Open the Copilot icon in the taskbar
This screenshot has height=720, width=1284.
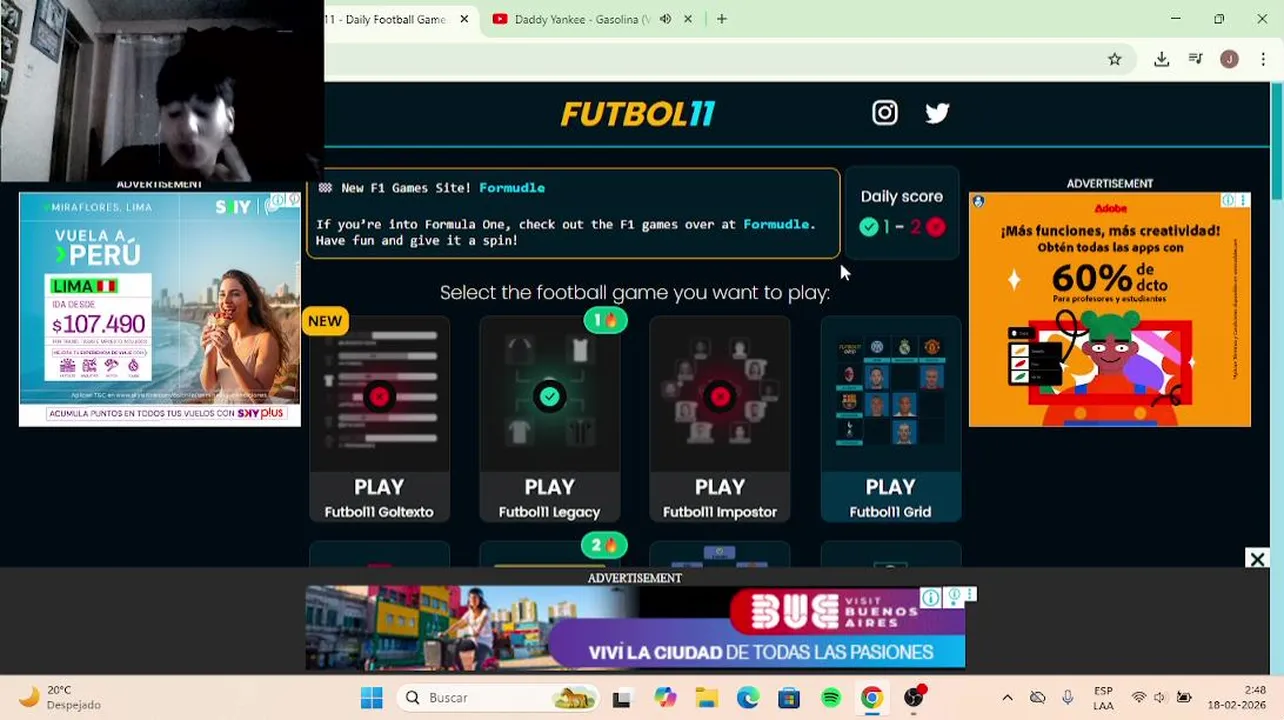(x=665, y=698)
